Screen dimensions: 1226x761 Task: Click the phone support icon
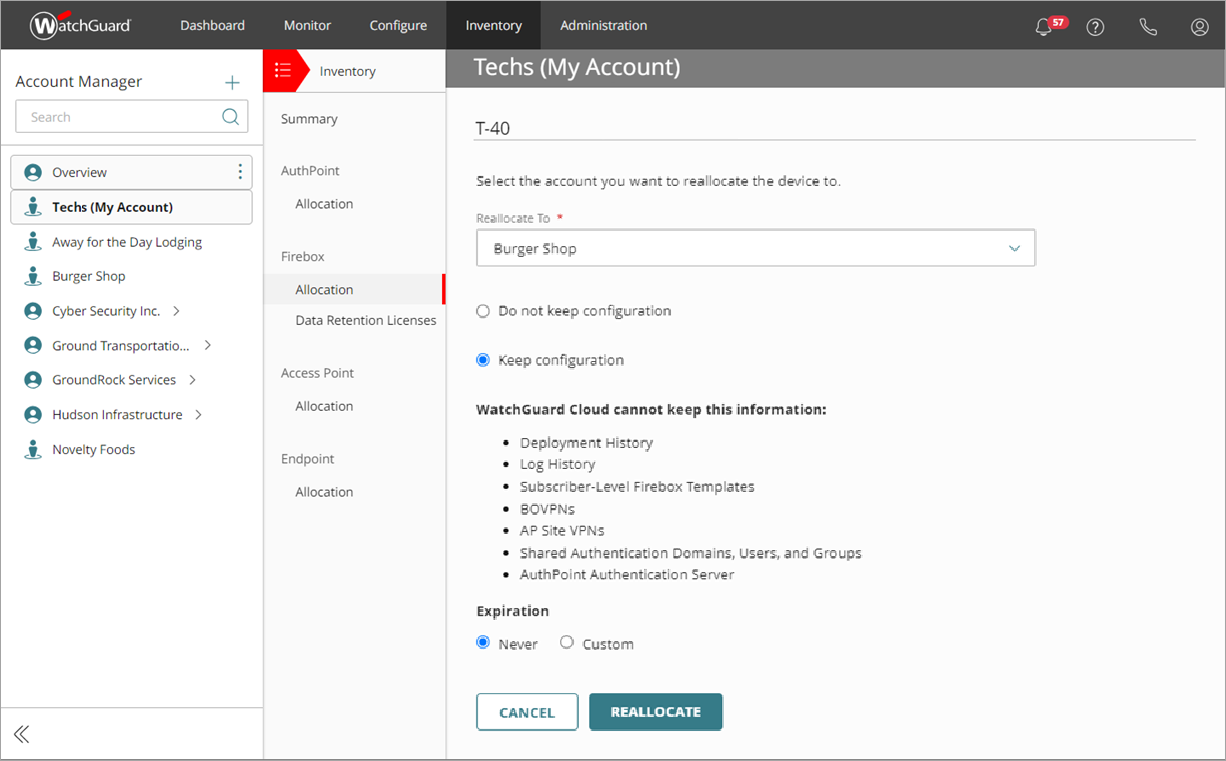tap(1148, 27)
